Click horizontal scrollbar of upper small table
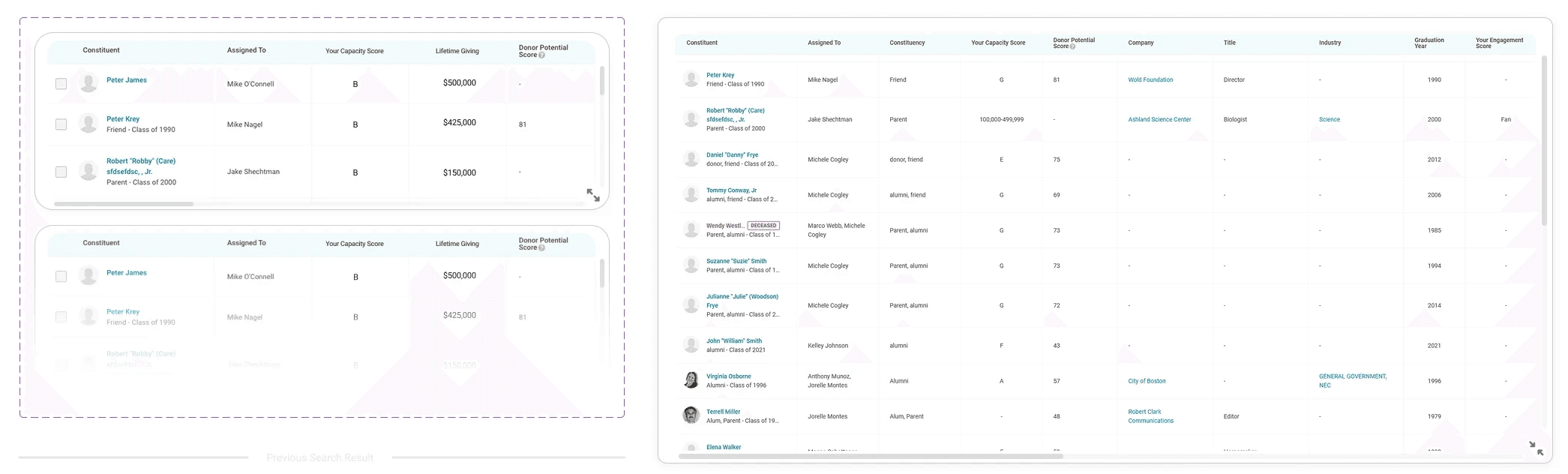 [x=124, y=204]
